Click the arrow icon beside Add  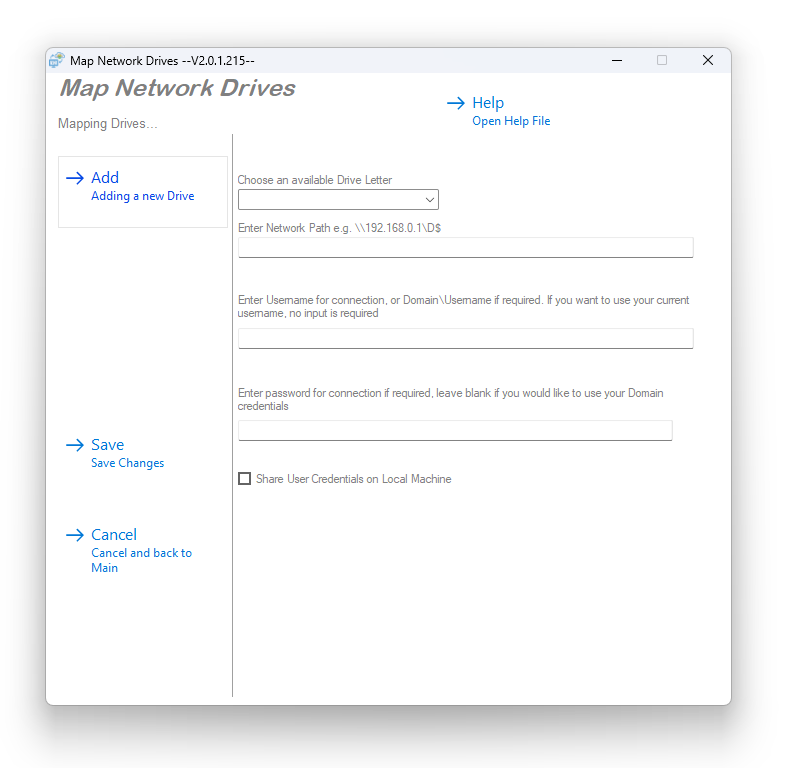click(75, 178)
